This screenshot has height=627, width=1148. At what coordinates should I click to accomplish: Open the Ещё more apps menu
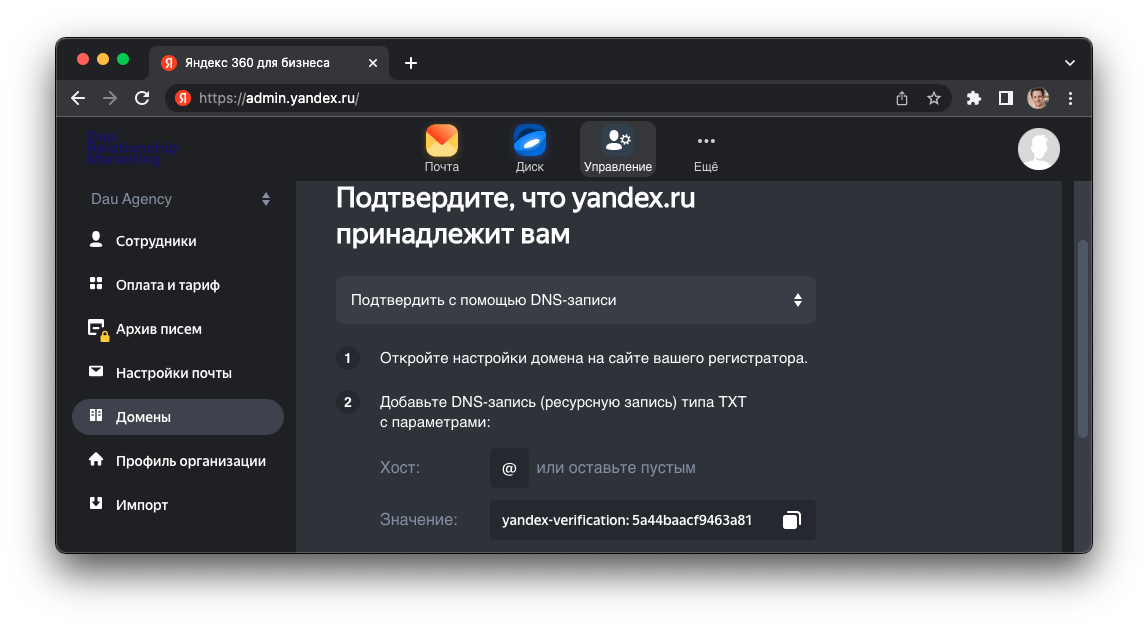click(x=706, y=149)
